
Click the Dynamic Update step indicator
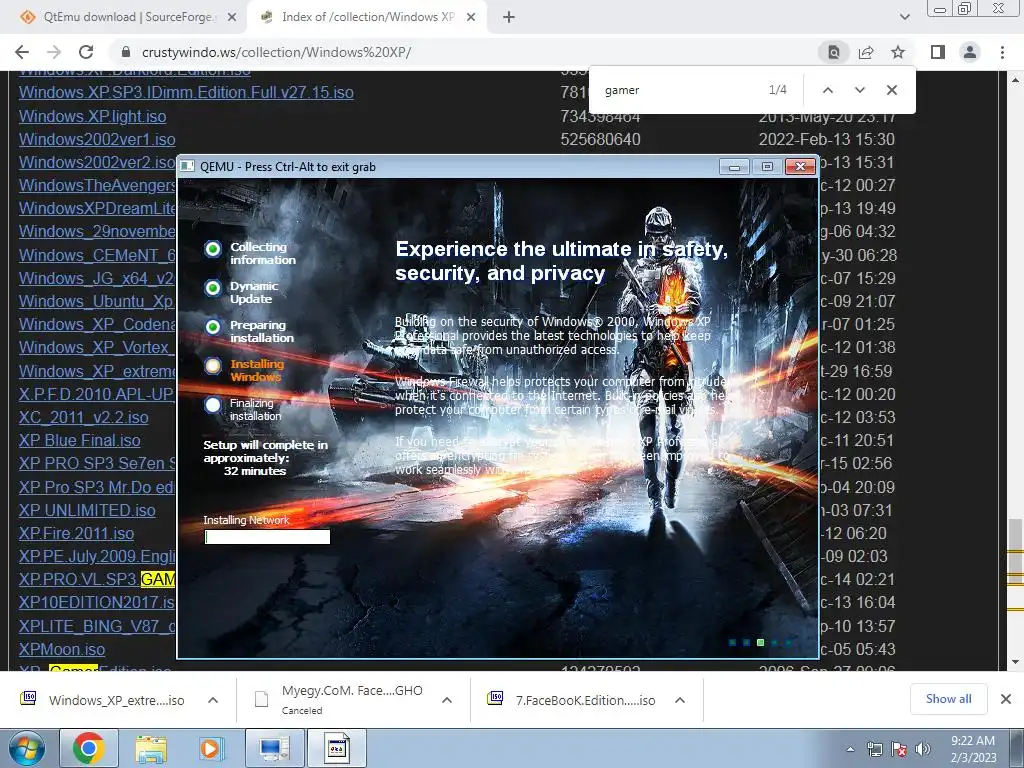tap(213, 288)
